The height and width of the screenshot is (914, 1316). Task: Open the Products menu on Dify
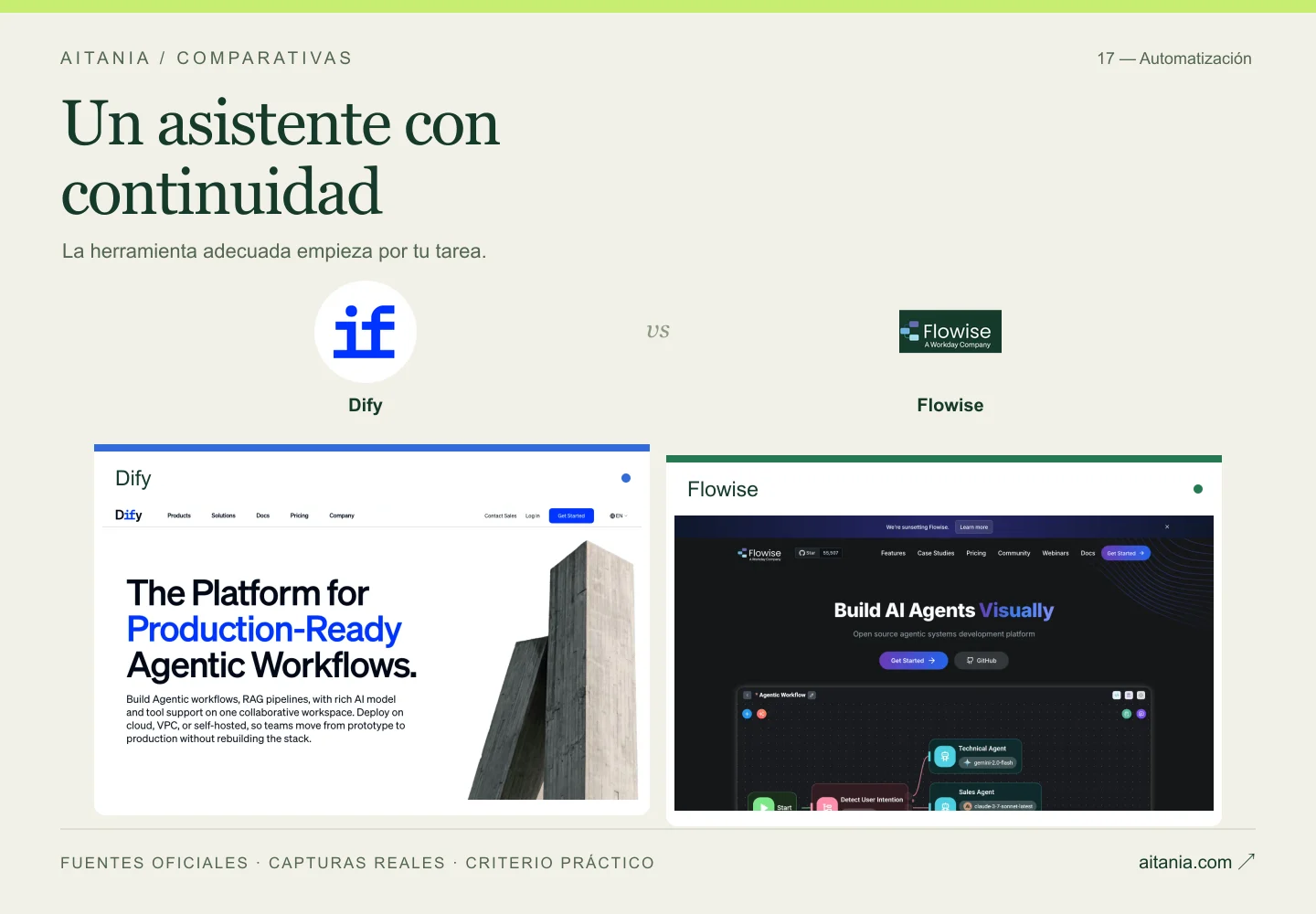tap(179, 515)
